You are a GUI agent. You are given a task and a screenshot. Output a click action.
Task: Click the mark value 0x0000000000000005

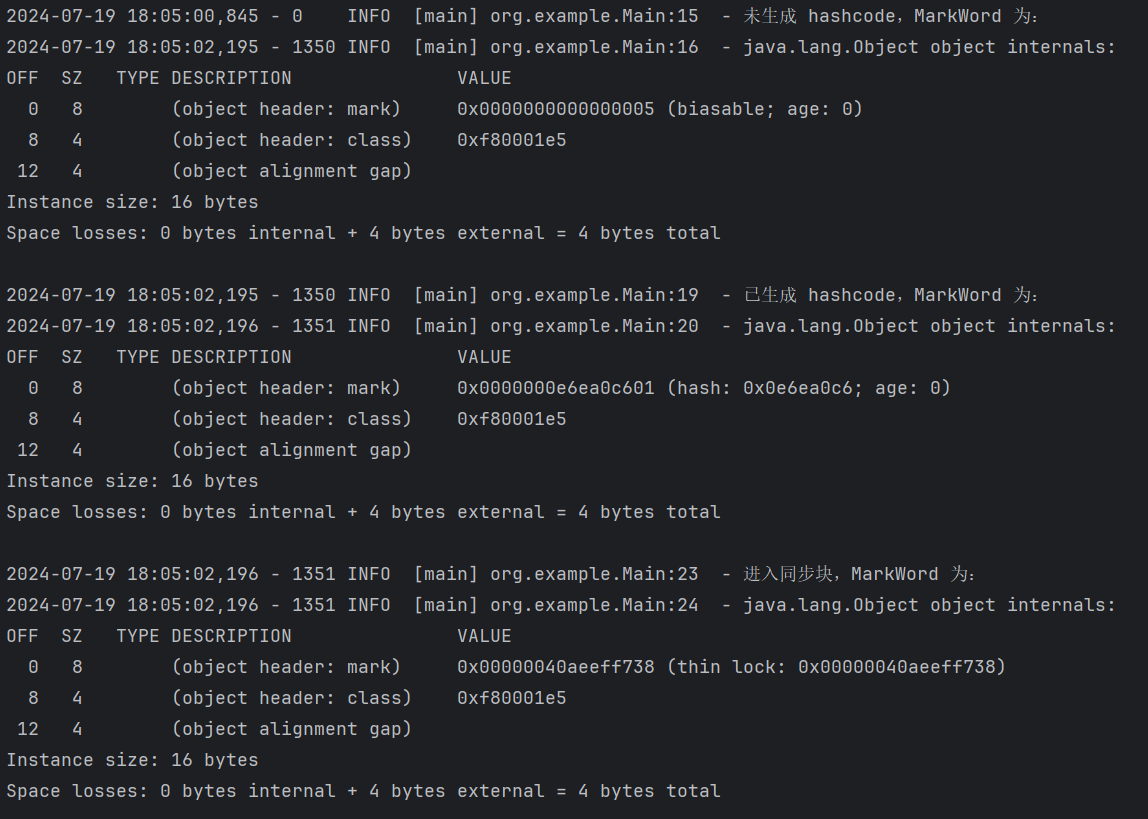(556, 109)
